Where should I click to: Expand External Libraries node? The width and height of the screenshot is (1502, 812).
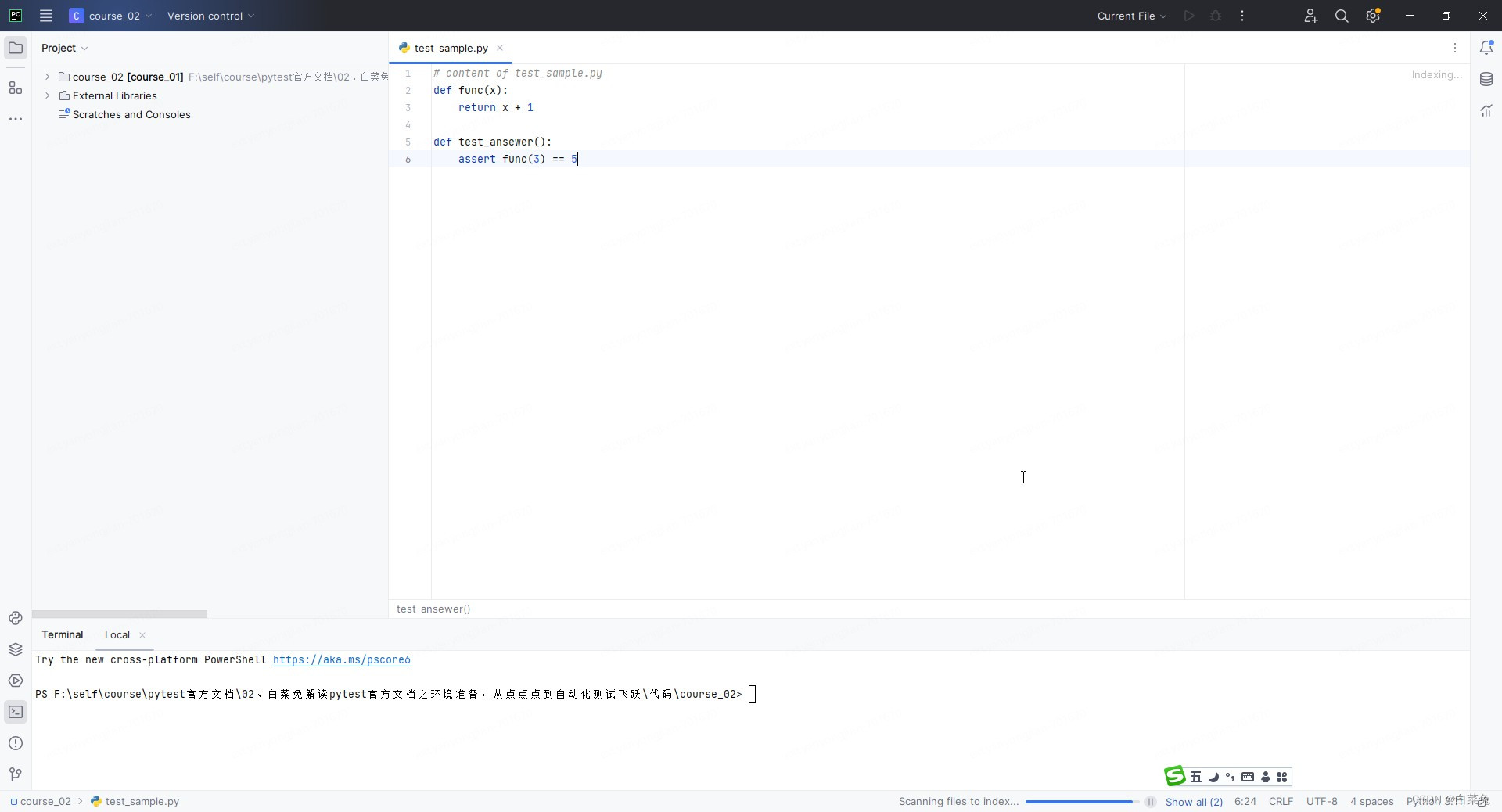pyautogui.click(x=48, y=95)
